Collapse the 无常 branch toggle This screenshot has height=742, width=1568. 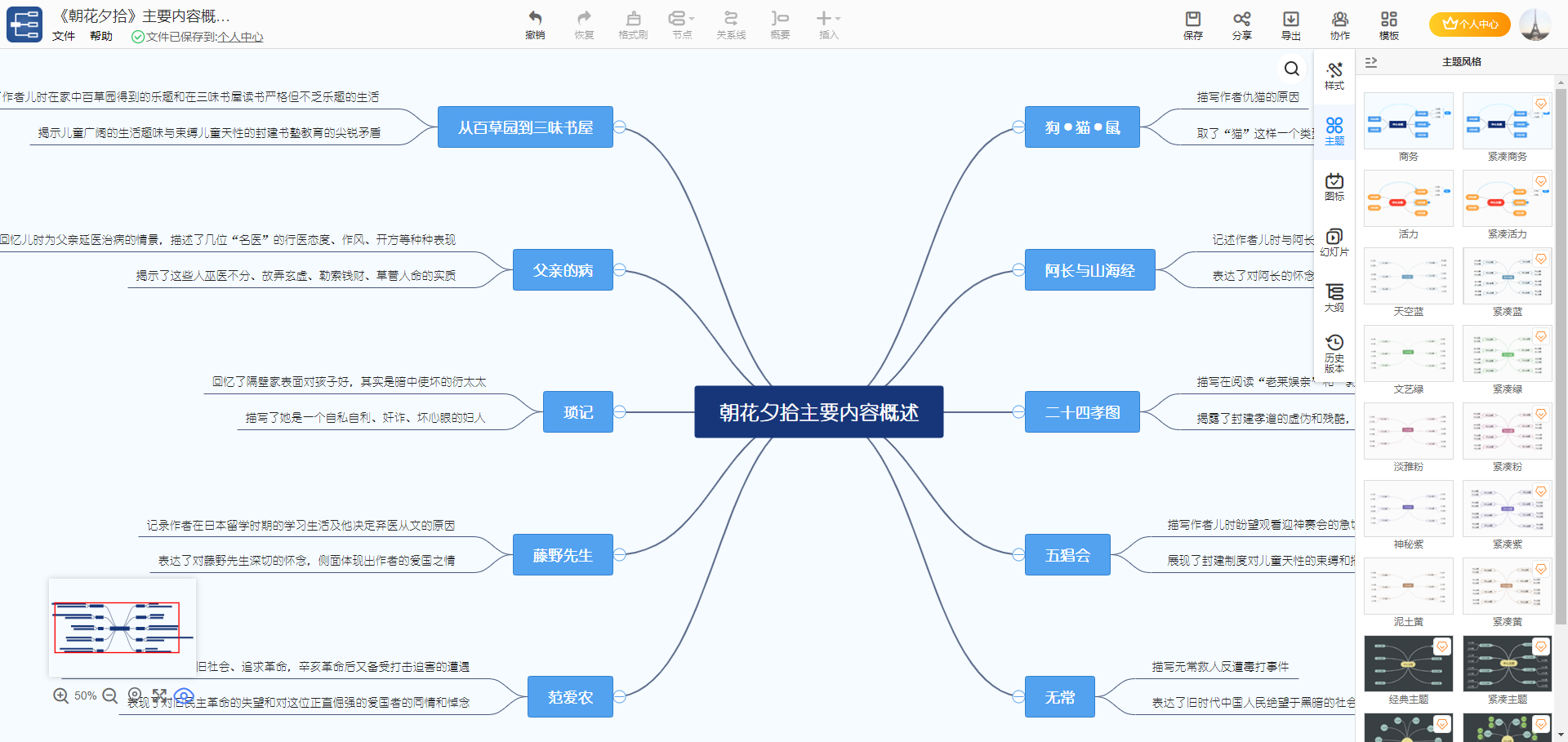pyautogui.click(x=1018, y=696)
